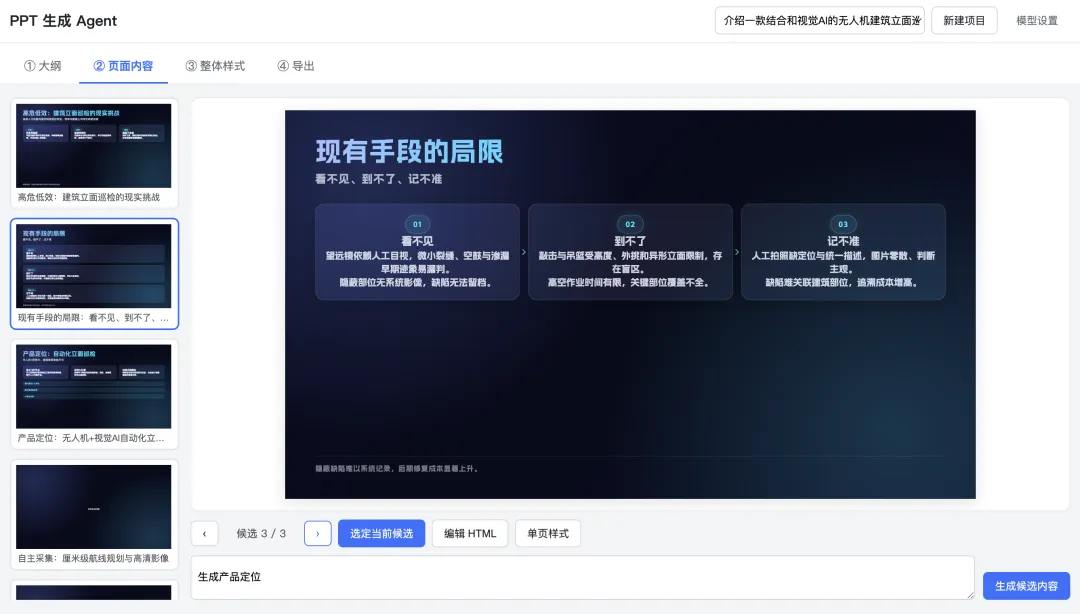
Task: Open the 导出 step tab
Action: (296, 65)
